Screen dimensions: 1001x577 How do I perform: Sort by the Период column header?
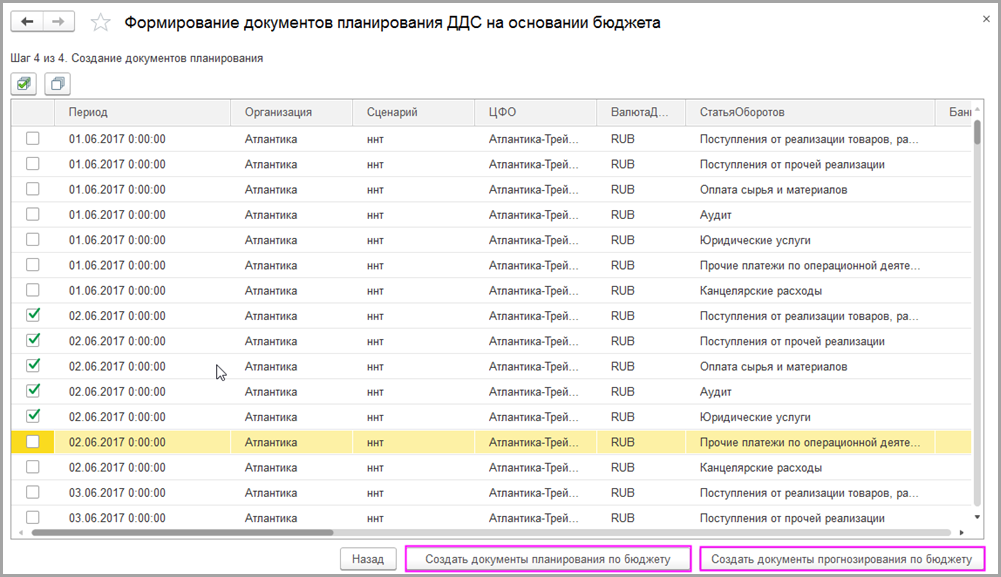click(x=88, y=113)
